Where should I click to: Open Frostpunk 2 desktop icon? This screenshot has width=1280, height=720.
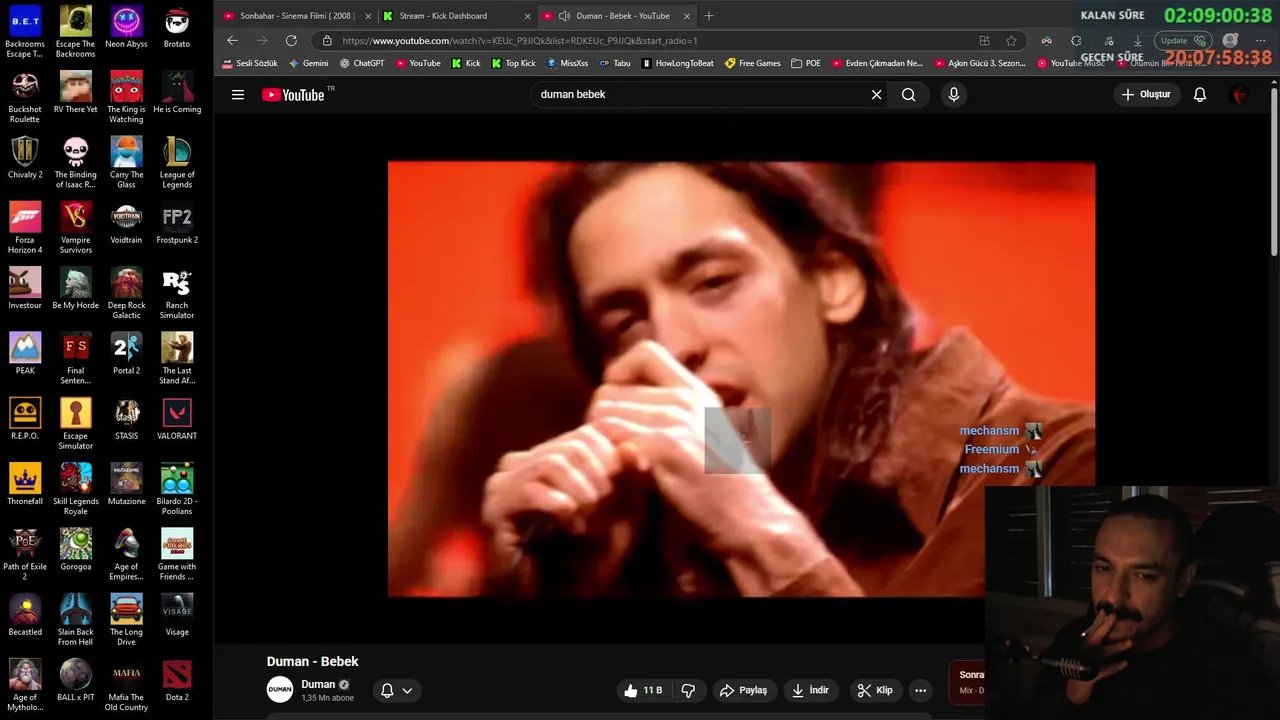click(177, 223)
